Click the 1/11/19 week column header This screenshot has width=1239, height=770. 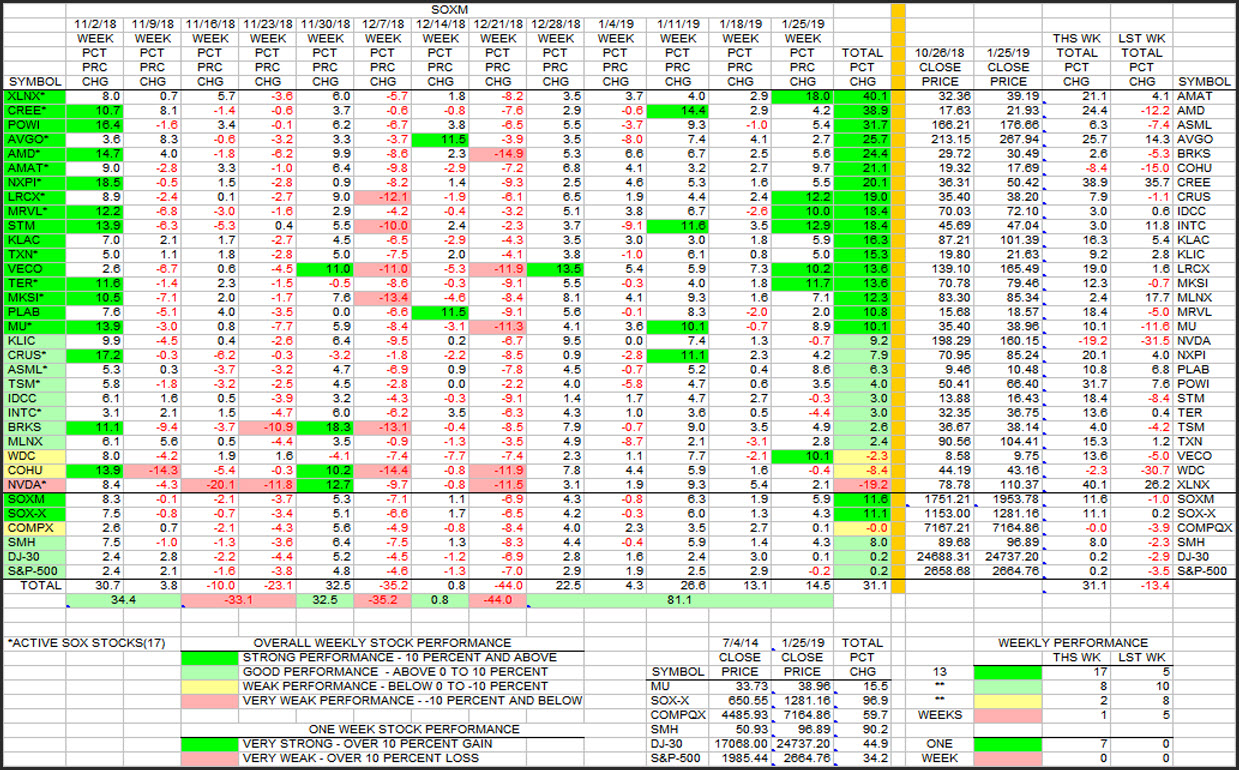click(677, 23)
